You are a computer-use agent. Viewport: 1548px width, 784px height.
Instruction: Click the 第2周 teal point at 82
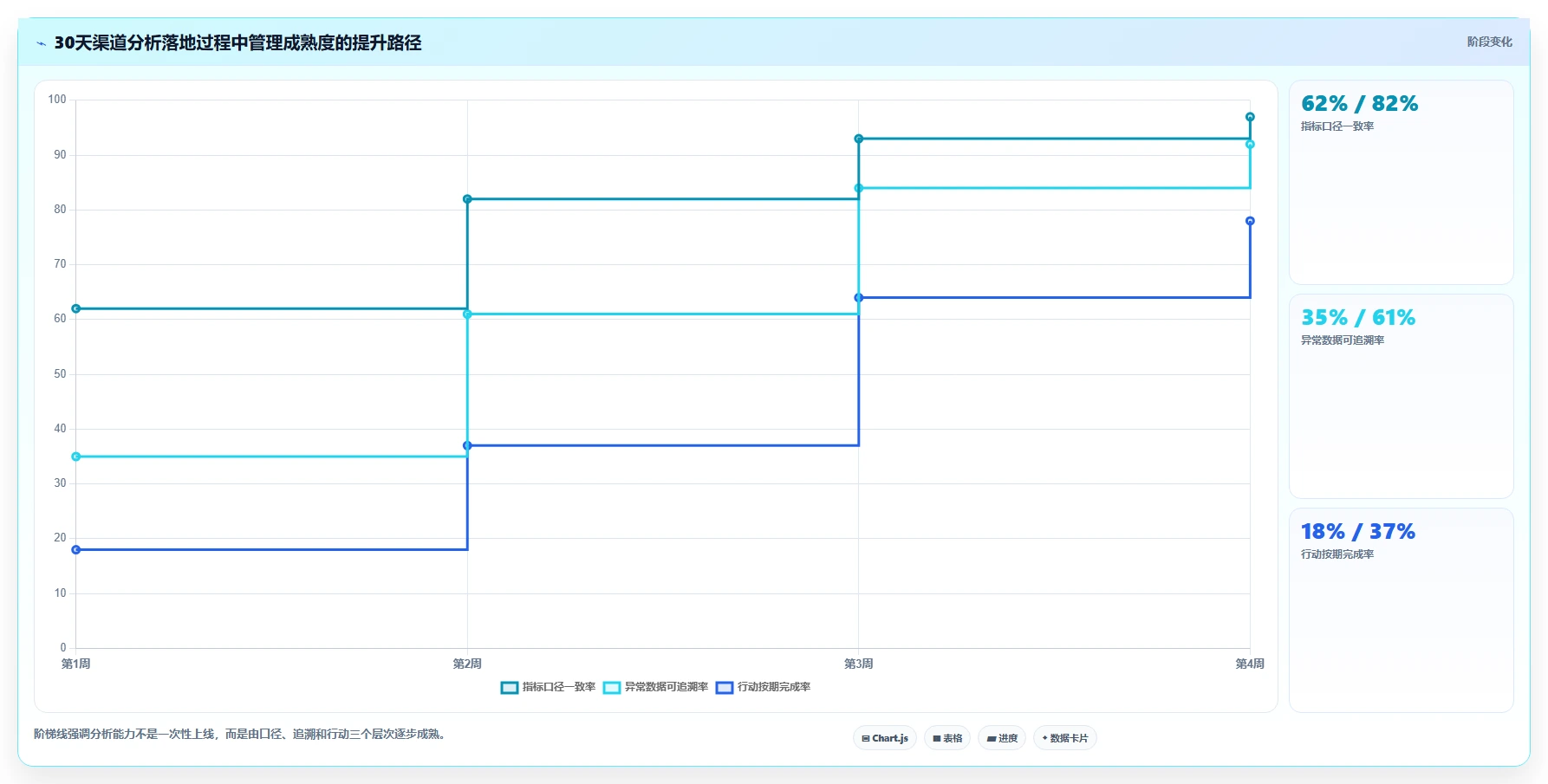coord(467,199)
